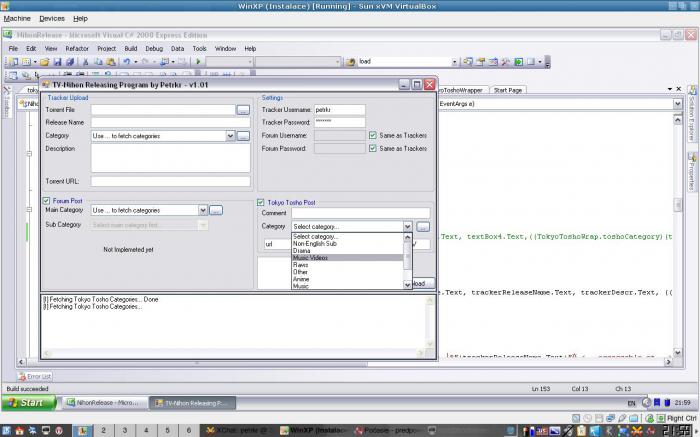Screen dimensions: 700x437
Task: Click the category list scroll-down arrow
Action: [x=407, y=284]
